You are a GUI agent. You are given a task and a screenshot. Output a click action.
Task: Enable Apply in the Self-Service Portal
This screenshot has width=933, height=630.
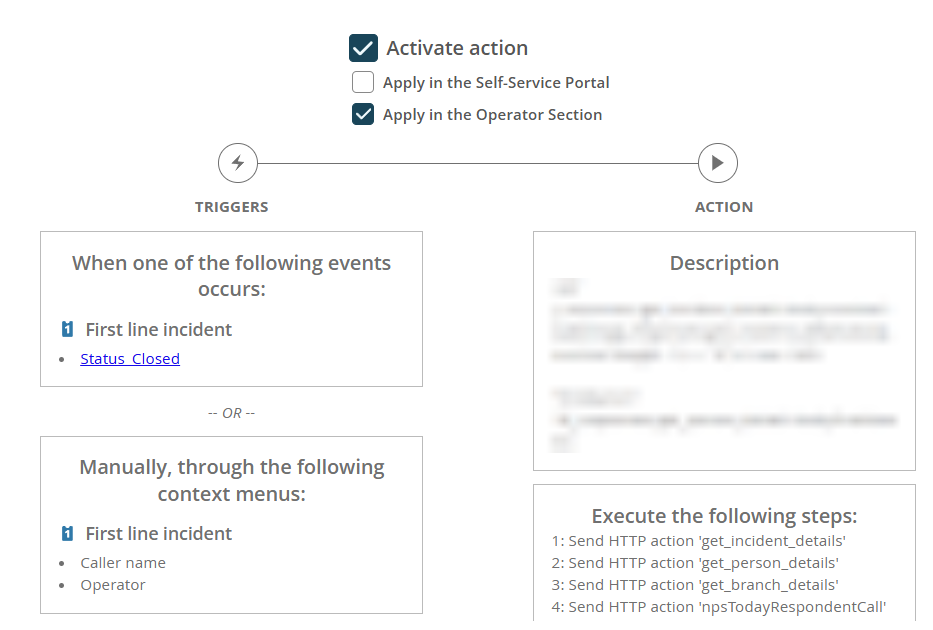pos(363,82)
